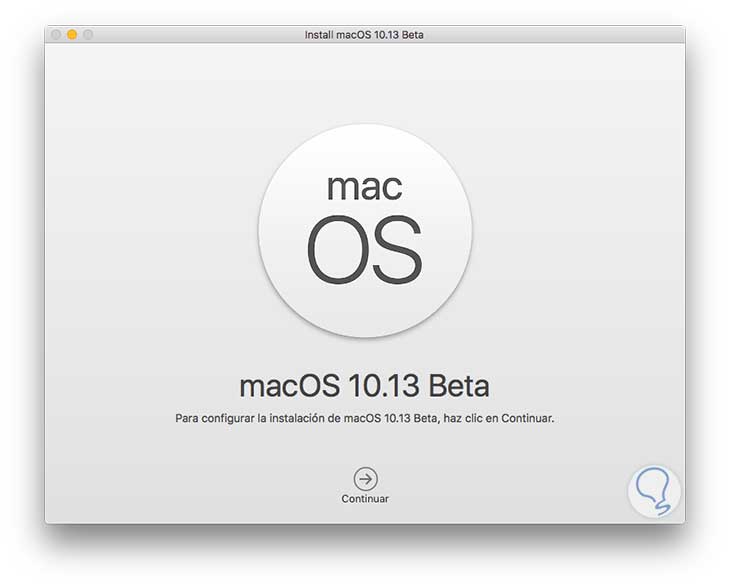Click the Continuar label under the arrow
730x588 pixels.
[x=365, y=499]
